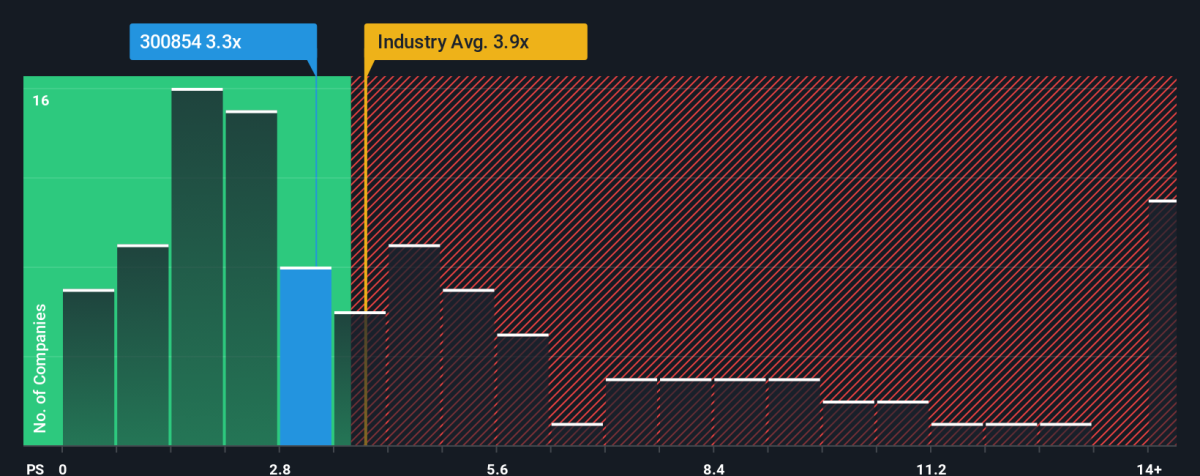Click the tallest bar in the histogram
This screenshot has width=1200, height=476.
[197, 267]
